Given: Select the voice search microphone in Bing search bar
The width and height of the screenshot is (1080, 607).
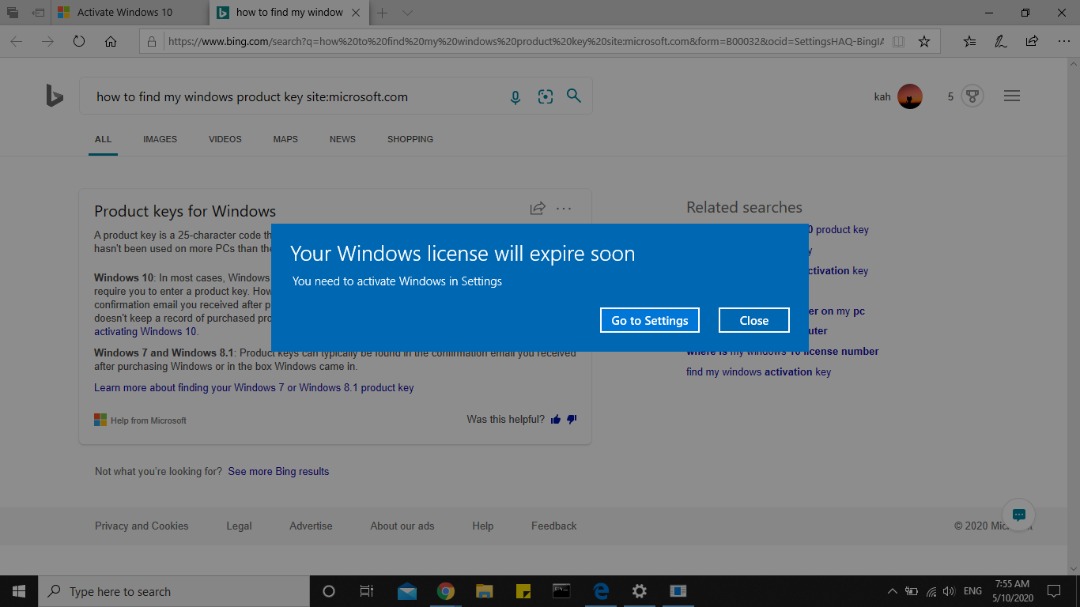Looking at the screenshot, I should coord(516,96).
